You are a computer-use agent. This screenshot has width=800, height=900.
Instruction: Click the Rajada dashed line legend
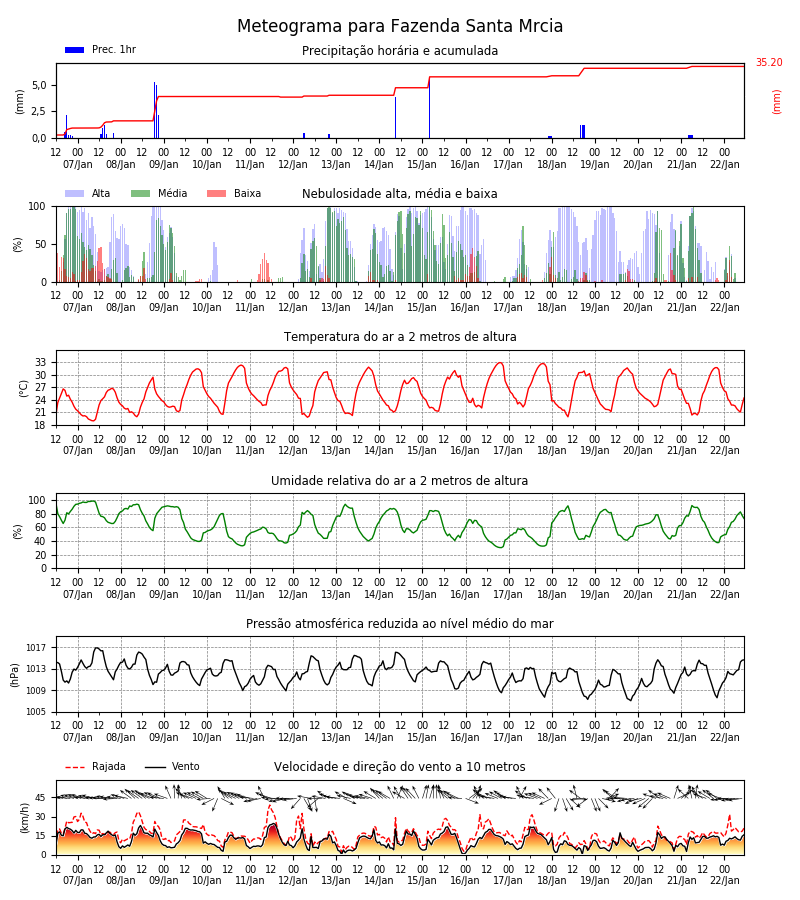tap(75, 767)
